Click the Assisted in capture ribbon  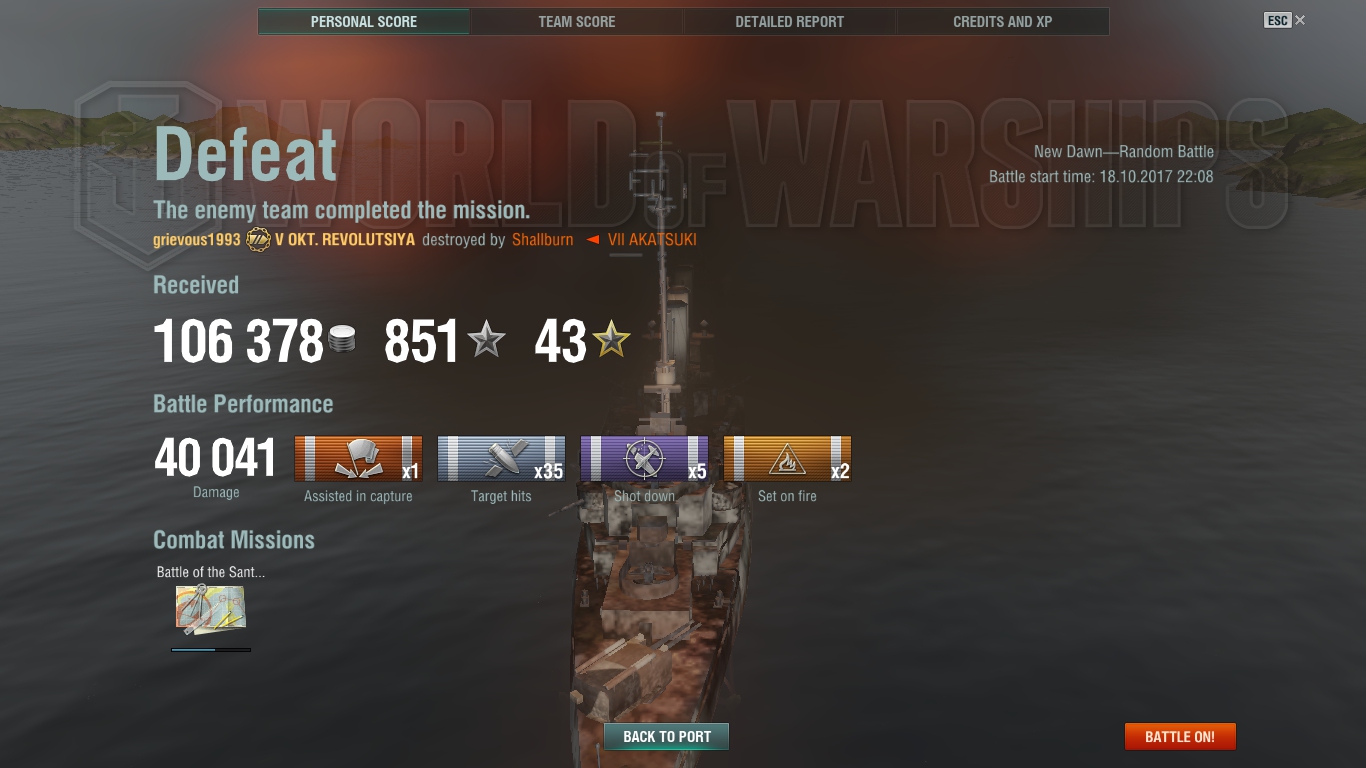pos(358,459)
